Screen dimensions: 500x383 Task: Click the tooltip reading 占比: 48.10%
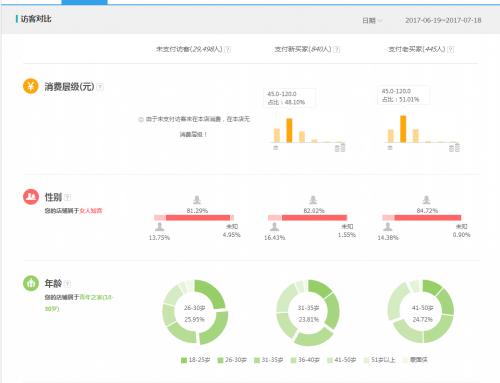point(289,98)
